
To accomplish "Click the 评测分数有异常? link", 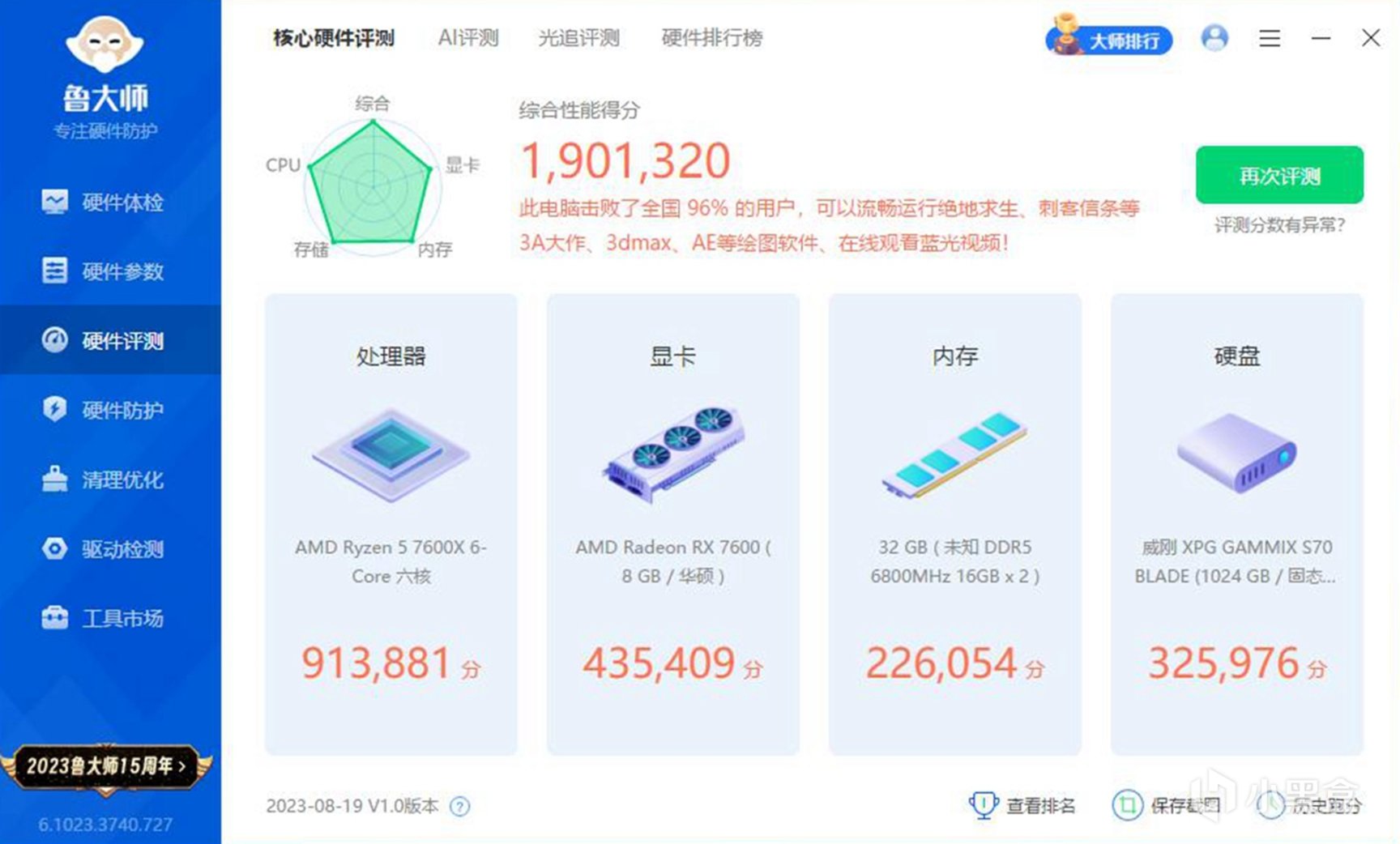I will pyautogui.click(x=1279, y=225).
